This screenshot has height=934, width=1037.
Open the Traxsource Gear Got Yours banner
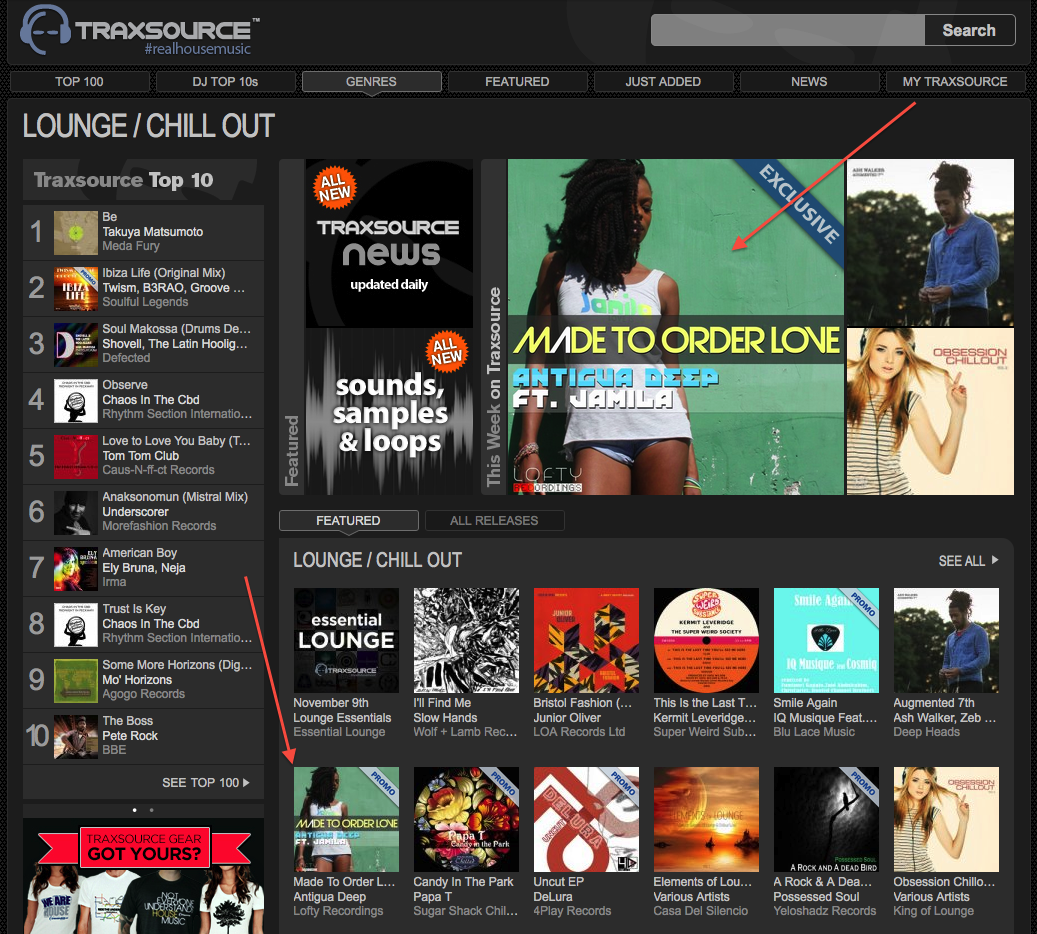(x=144, y=876)
